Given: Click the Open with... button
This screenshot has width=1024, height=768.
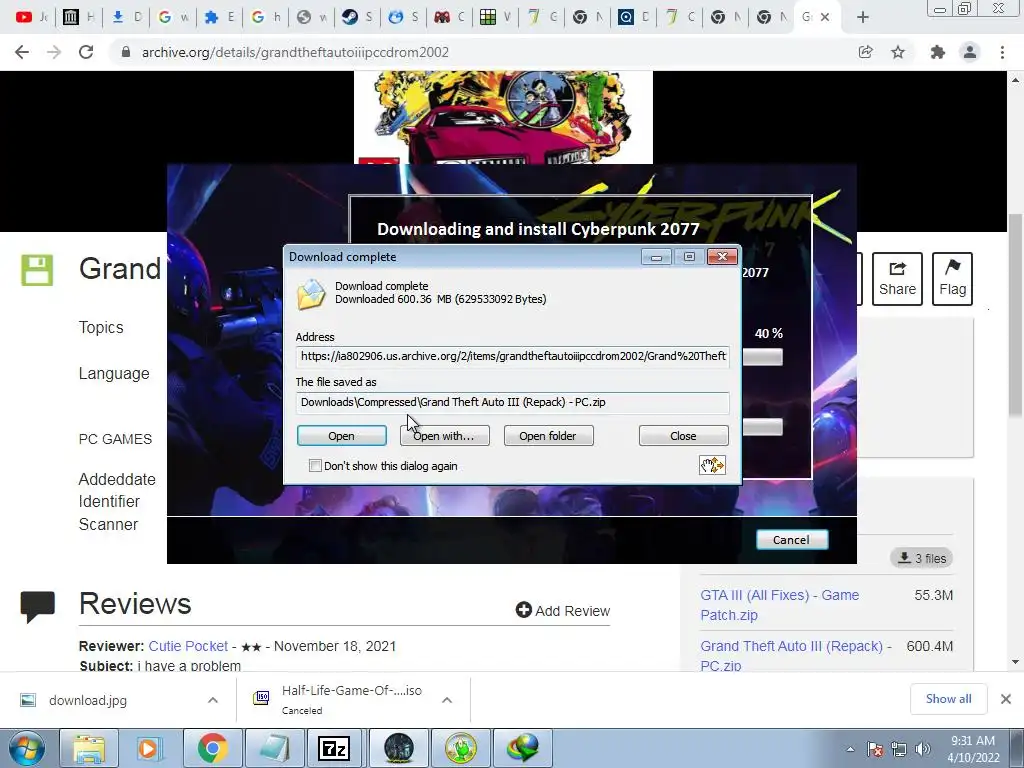Looking at the screenshot, I should 444,436.
